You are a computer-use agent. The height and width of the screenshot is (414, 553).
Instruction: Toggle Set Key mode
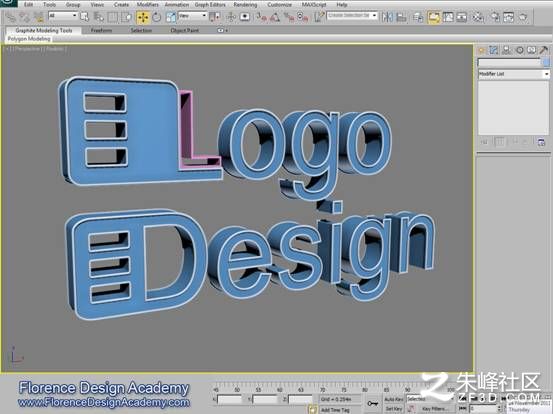pyautogui.click(x=394, y=408)
